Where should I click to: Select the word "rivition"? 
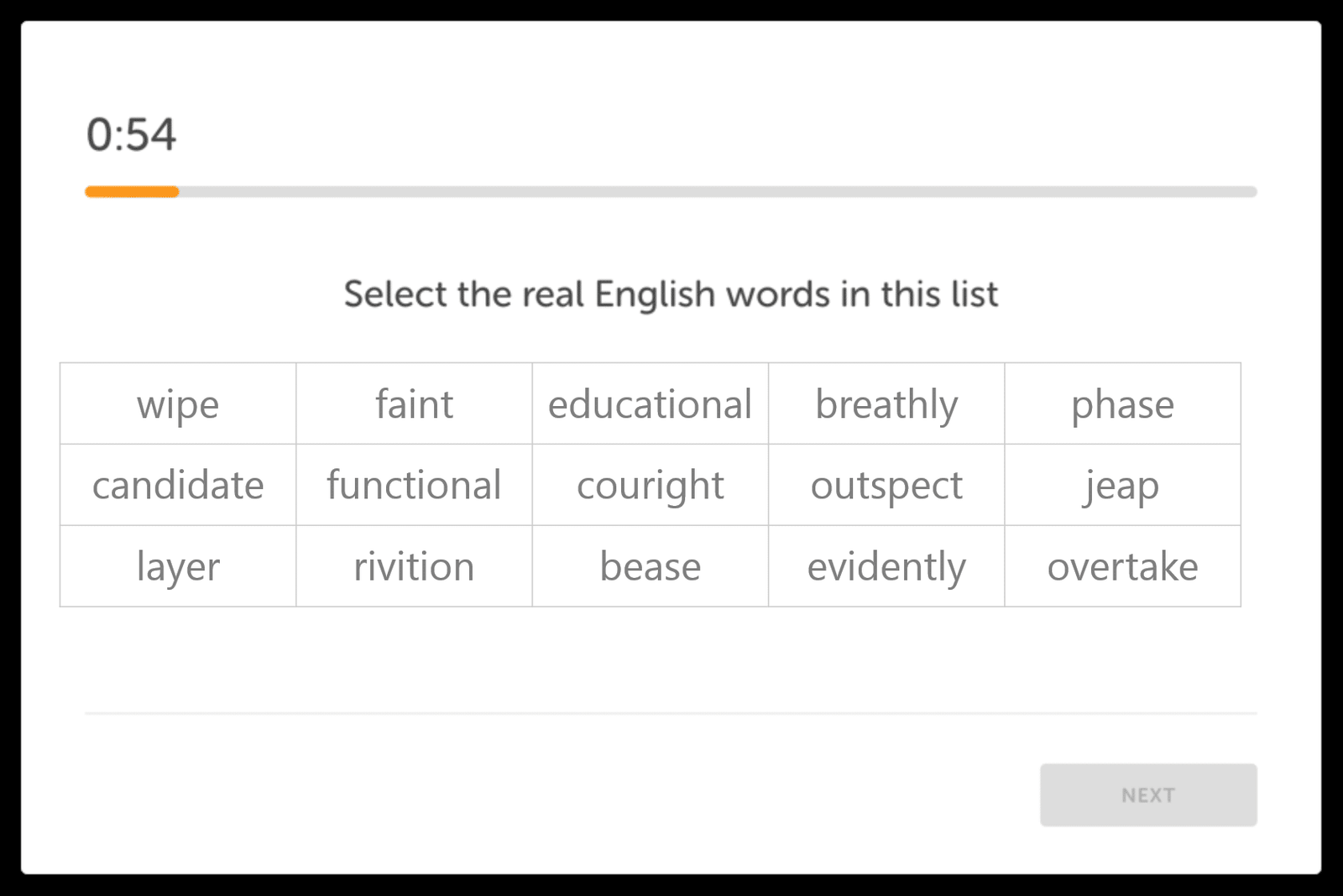coord(414,566)
